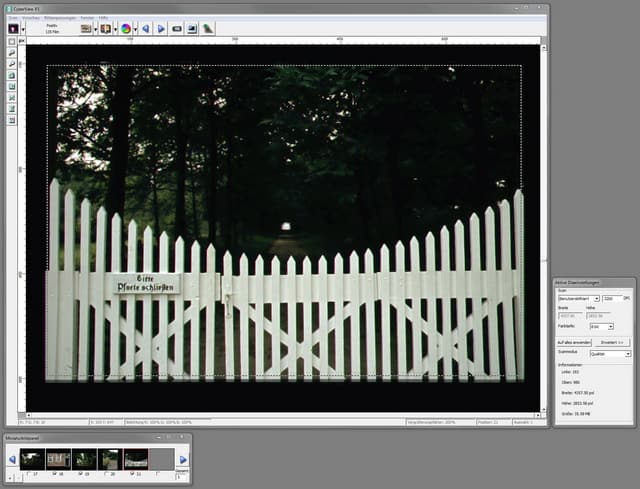
Task: Toggle checkbox for thumbnail 19
Action: pos(80,472)
